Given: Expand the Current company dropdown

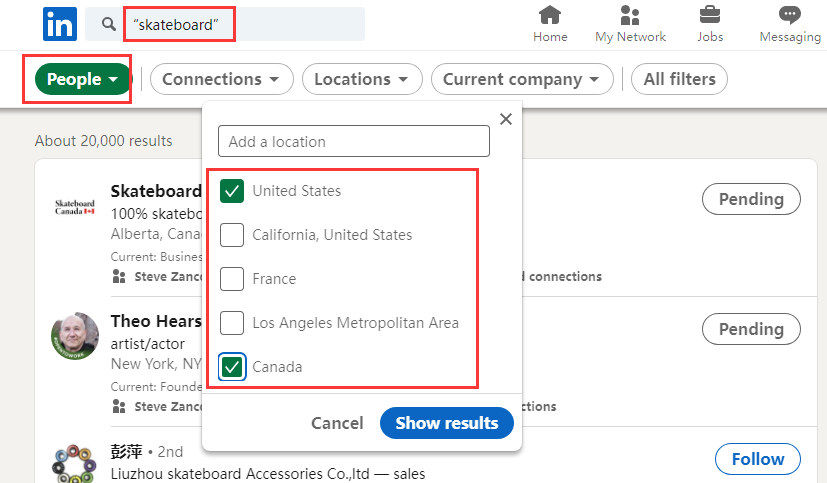Looking at the screenshot, I should coord(521,79).
